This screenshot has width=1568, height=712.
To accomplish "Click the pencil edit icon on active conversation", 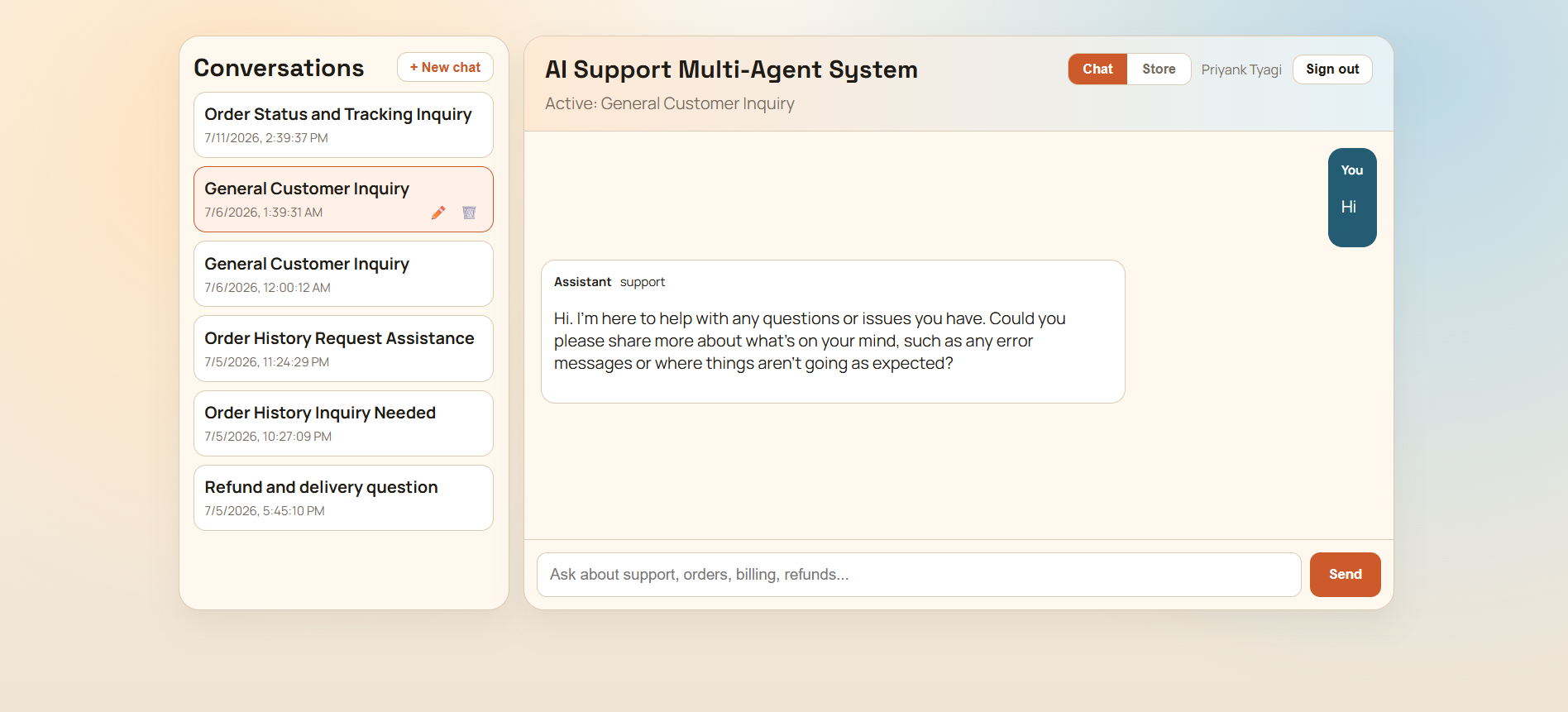I will (x=438, y=213).
